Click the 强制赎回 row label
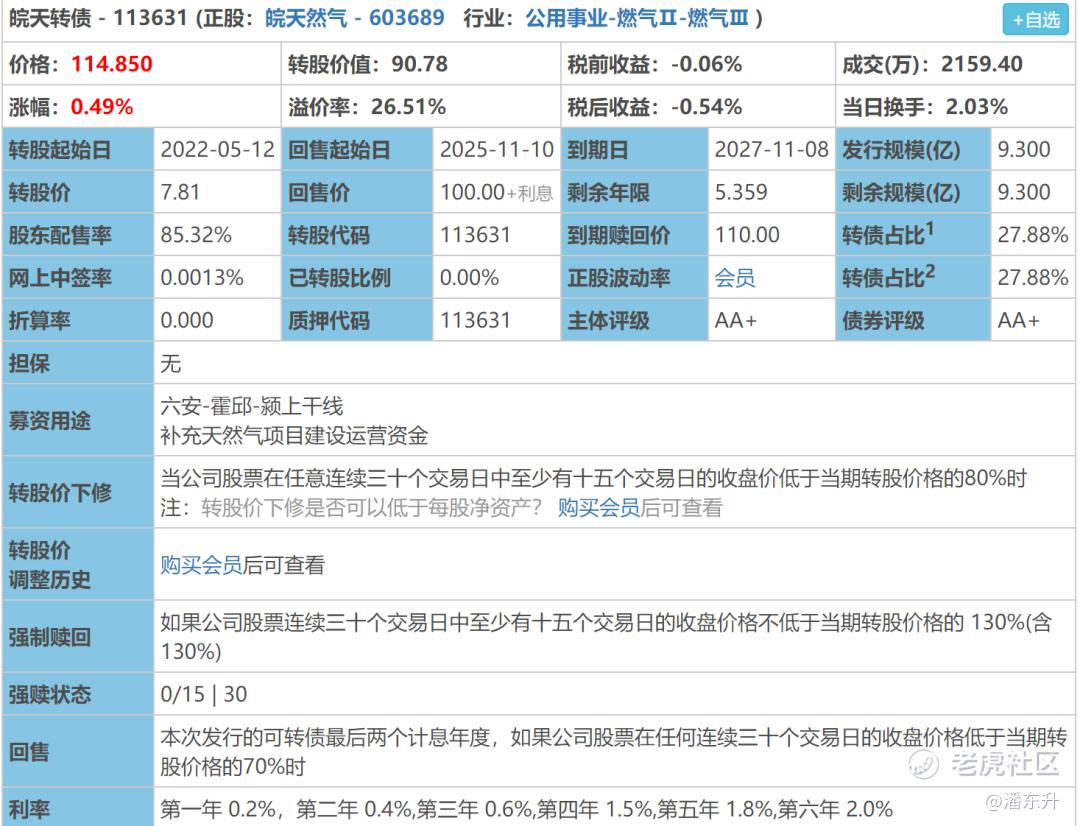This screenshot has width=1080, height=826. point(78,637)
